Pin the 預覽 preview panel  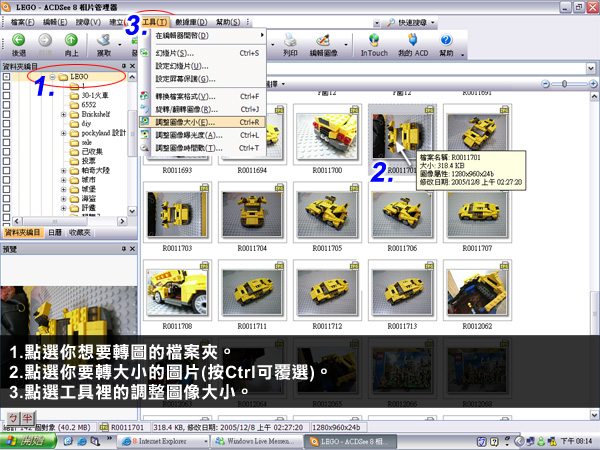coord(124,249)
